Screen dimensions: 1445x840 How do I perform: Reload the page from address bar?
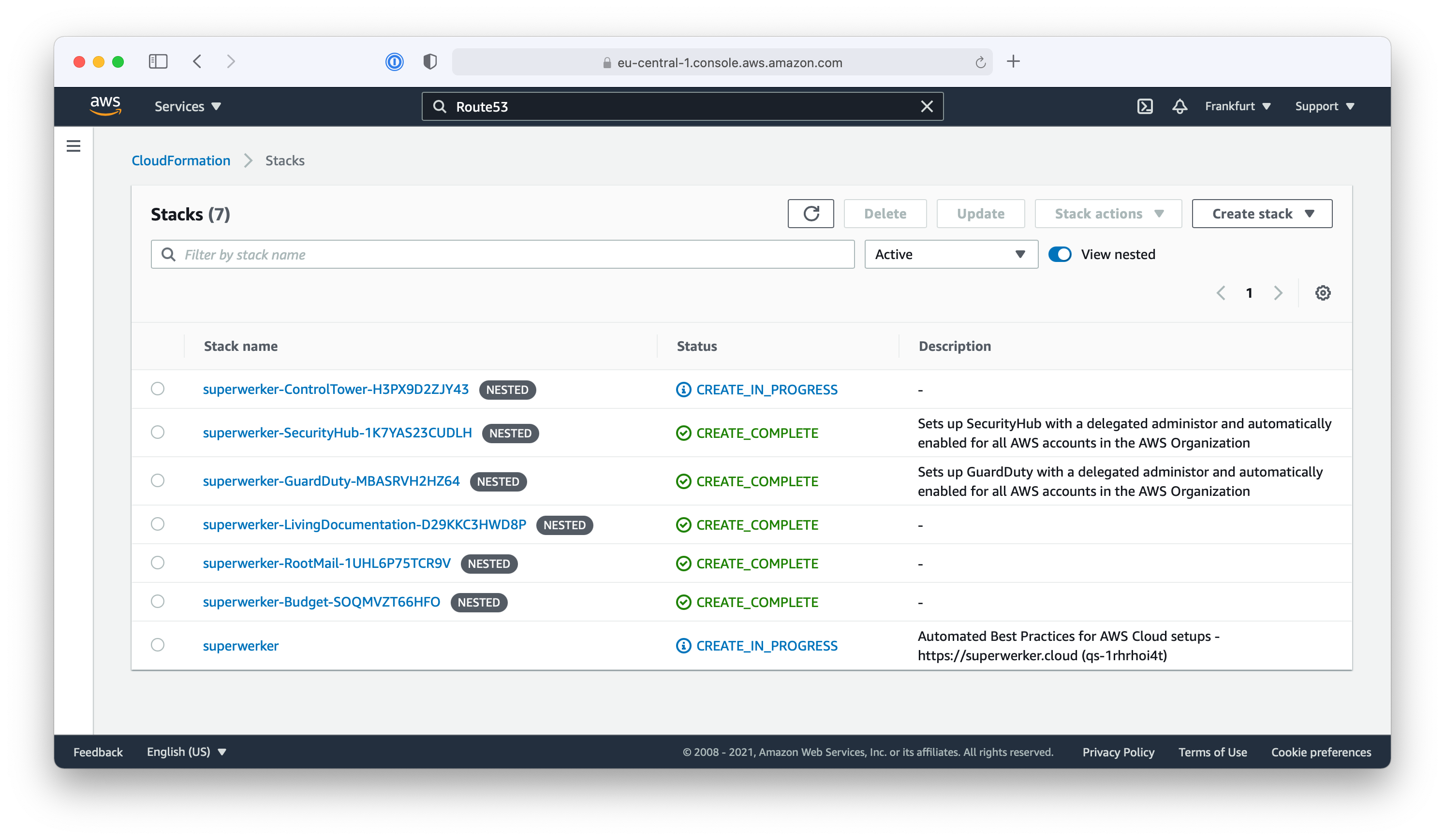(x=981, y=62)
